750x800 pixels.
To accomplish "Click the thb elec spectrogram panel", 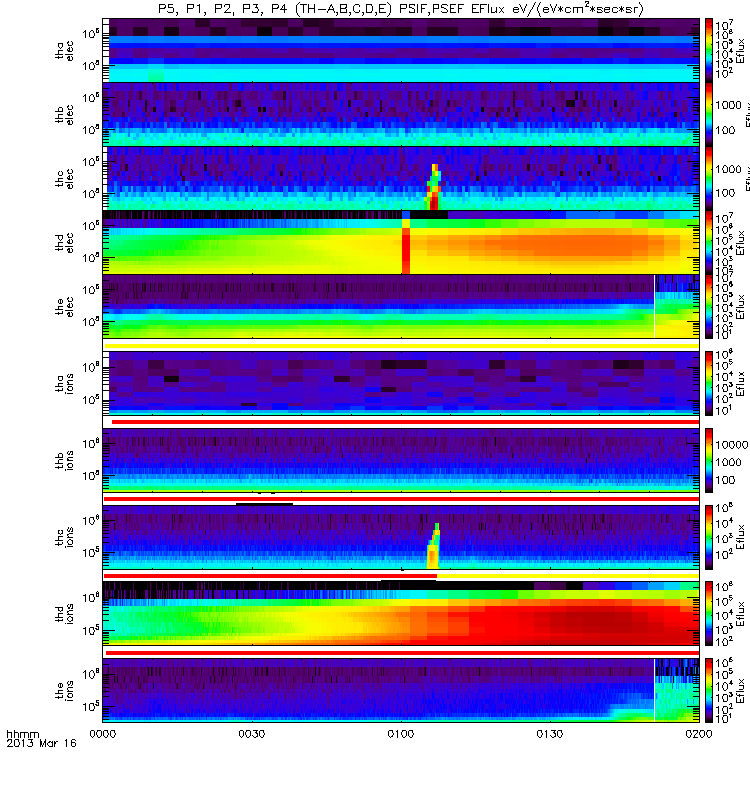I will [x=401, y=114].
